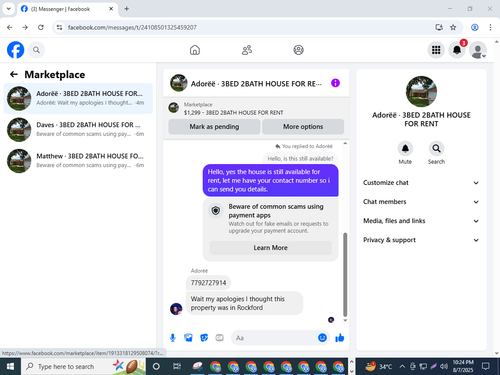The width and height of the screenshot is (500, 375).
Task: Open the Groups icon in top navigation
Action: (x=298, y=50)
